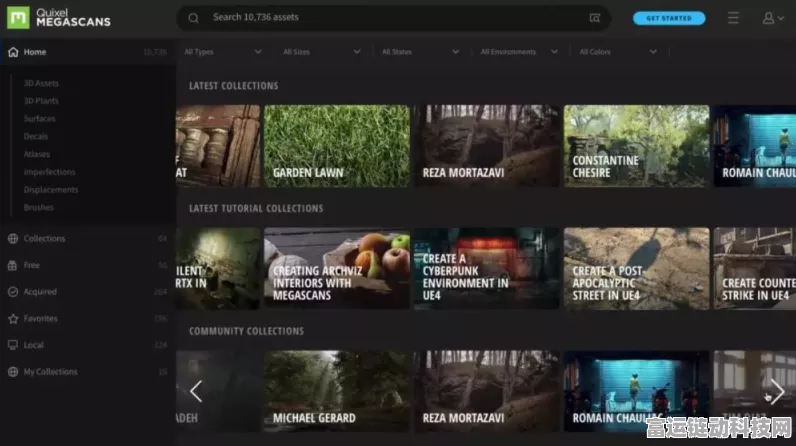Open Reza Mortazavi in Community Collections

(487, 391)
